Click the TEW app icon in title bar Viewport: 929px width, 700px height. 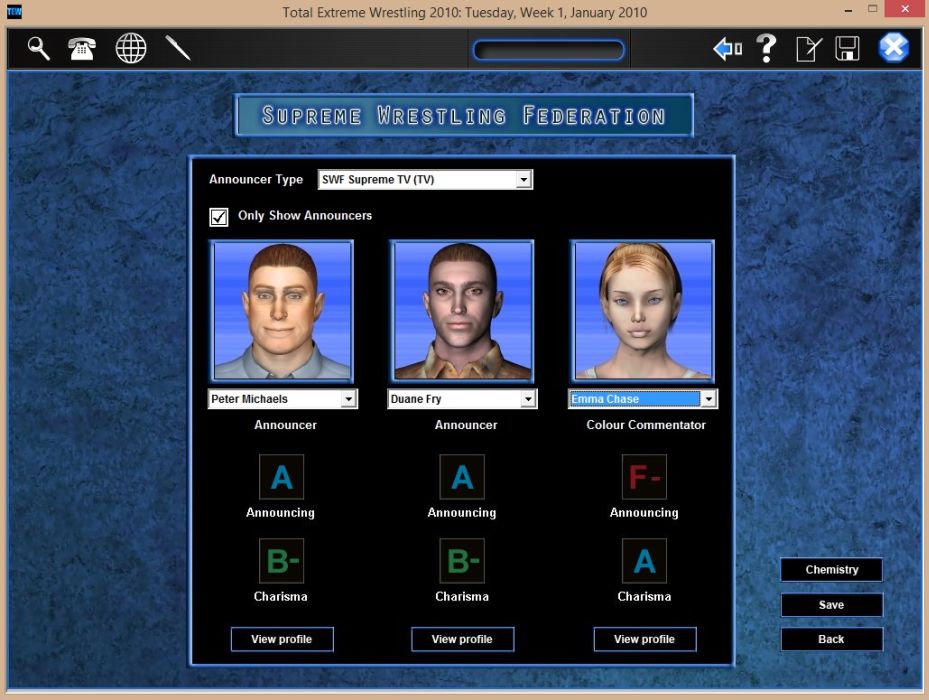[x=14, y=12]
